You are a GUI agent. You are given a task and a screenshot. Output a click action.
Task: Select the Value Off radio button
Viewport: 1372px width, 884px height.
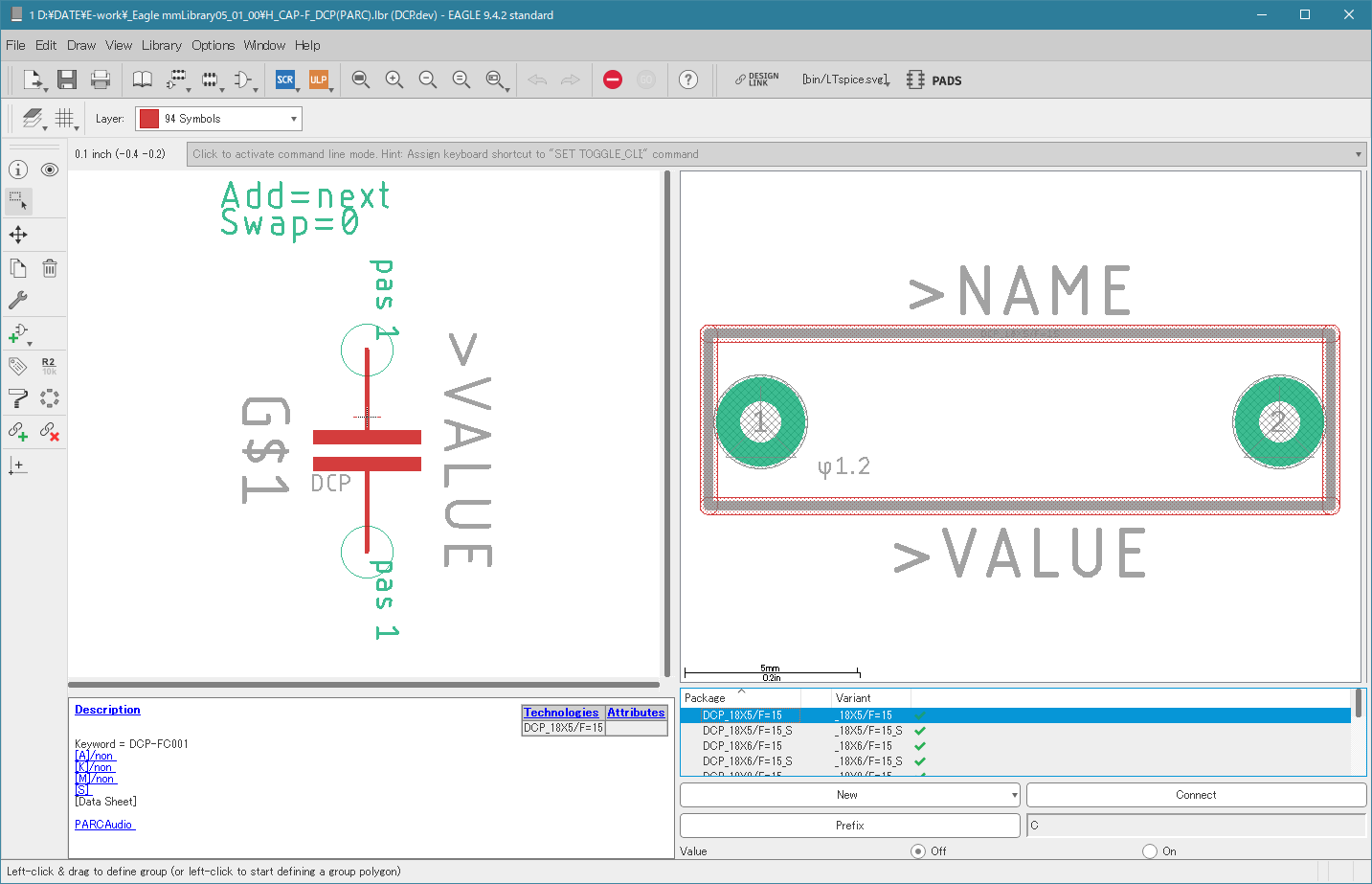click(x=918, y=851)
